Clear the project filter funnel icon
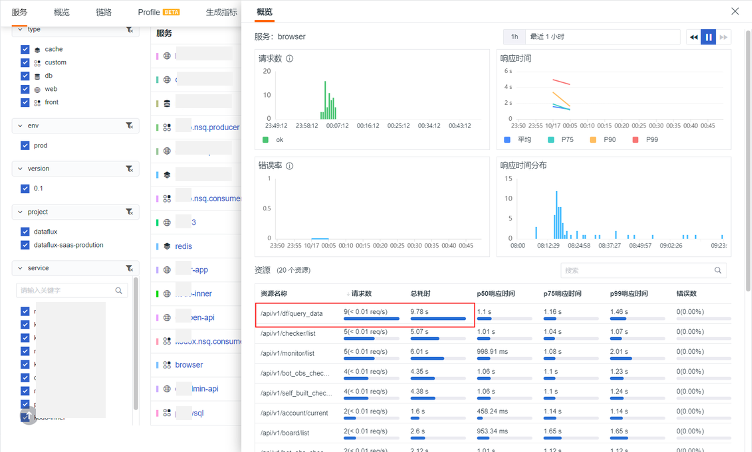The width and height of the screenshot is (752, 452). pyautogui.click(x=129, y=212)
